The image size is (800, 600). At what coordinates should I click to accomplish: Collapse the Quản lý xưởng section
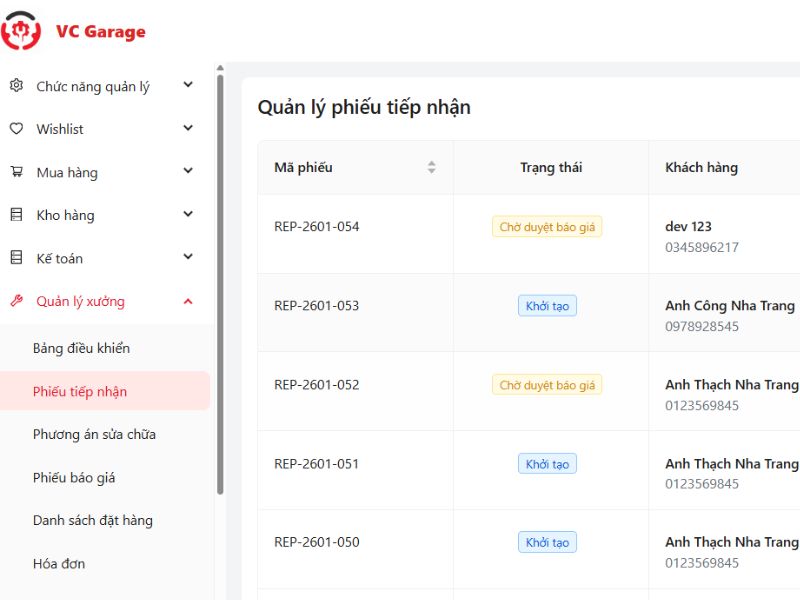187,301
